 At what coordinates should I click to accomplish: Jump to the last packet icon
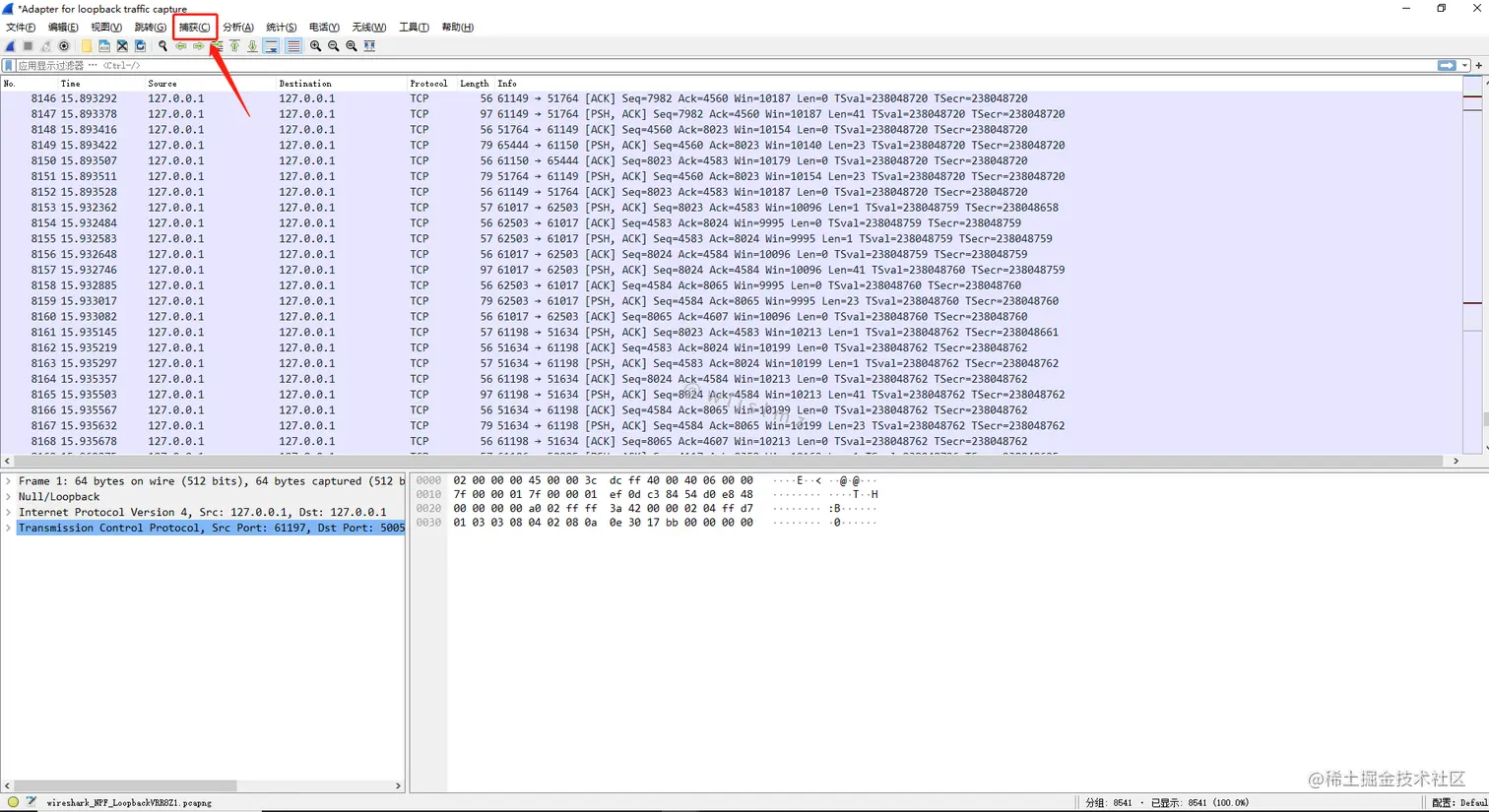pos(252,46)
